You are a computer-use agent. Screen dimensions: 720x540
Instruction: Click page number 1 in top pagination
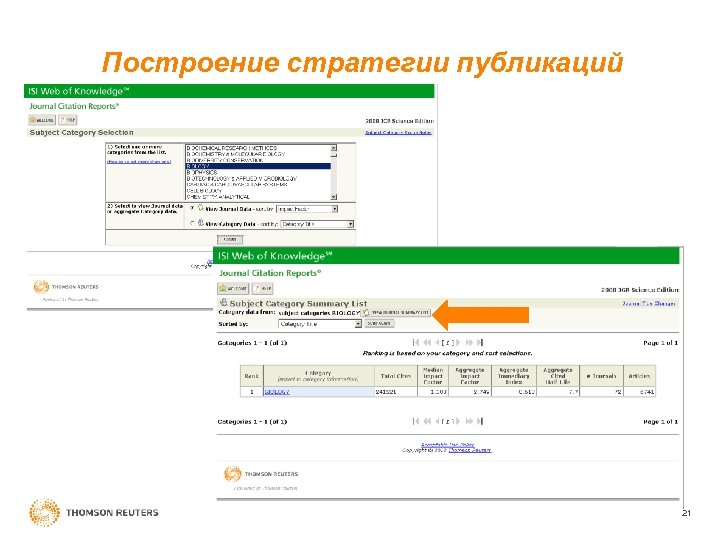point(447,343)
